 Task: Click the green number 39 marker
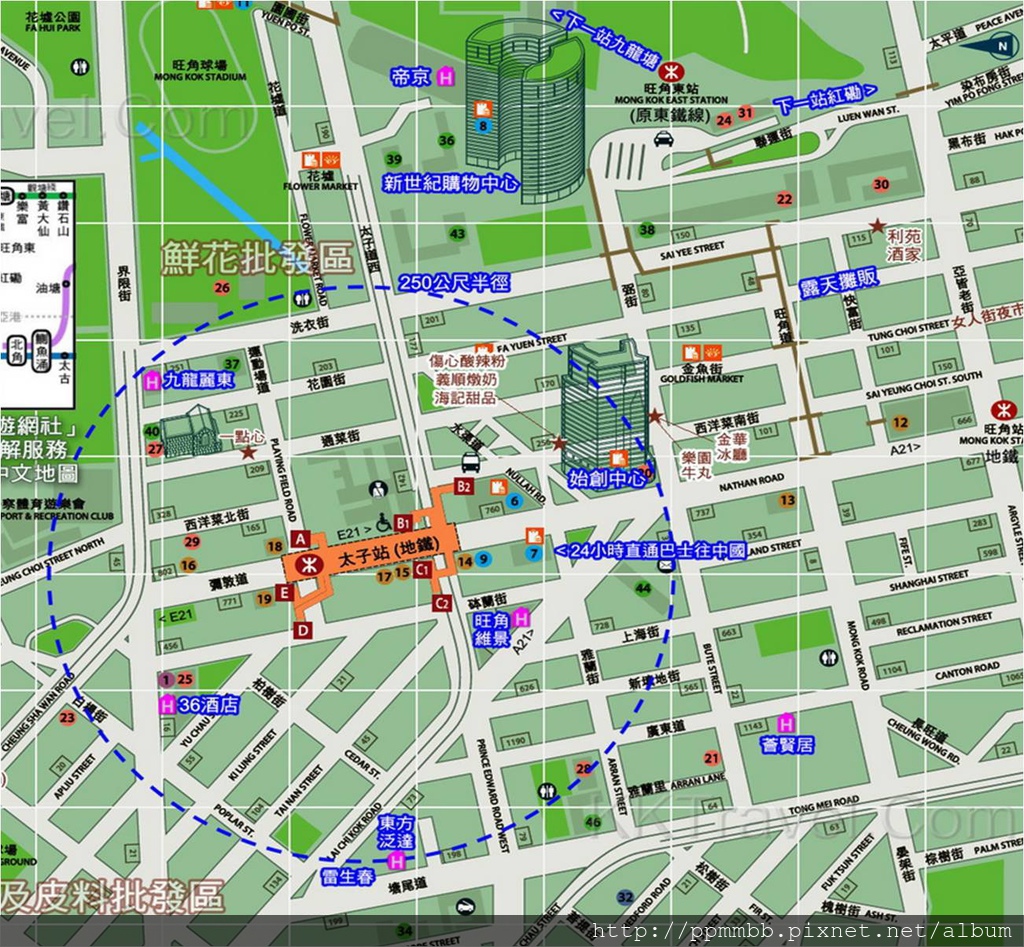click(x=393, y=159)
